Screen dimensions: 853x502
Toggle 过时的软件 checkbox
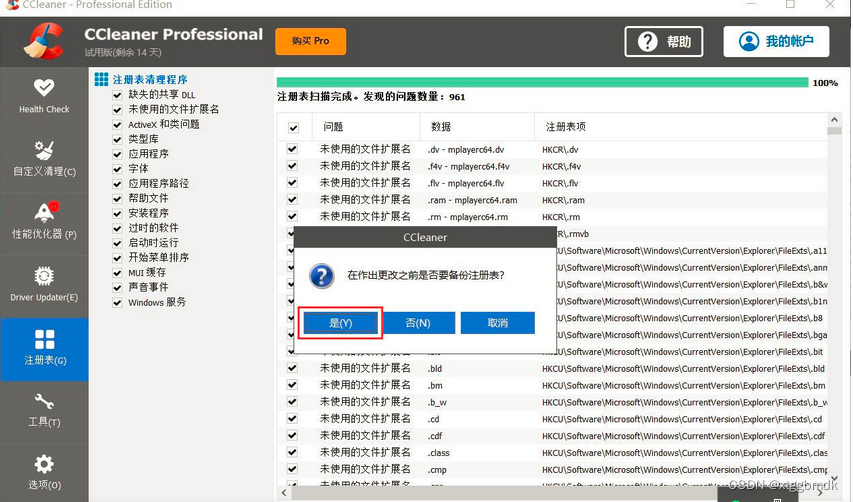click(117, 228)
